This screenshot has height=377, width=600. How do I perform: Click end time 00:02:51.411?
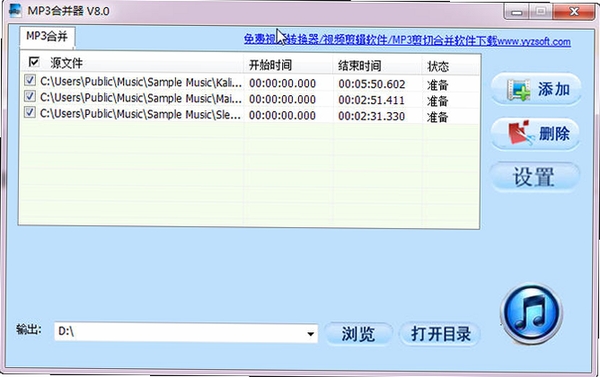(x=372, y=100)
